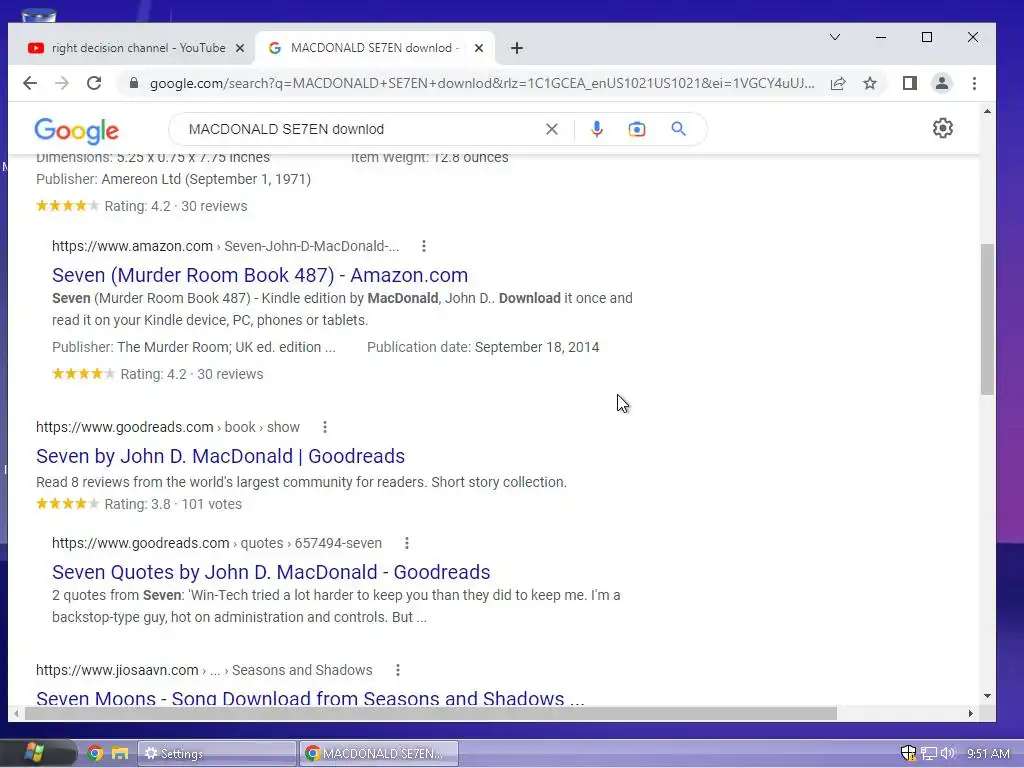
Task: Submit search with magnifier icon
Action: point(679,129)
